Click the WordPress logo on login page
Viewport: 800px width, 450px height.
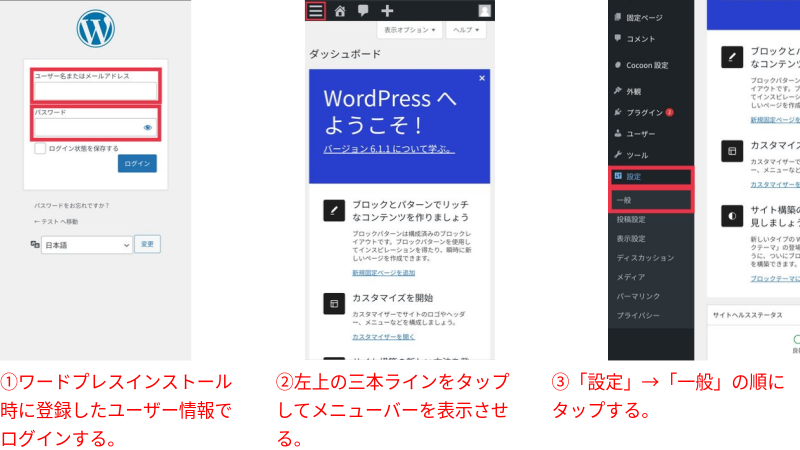95,29
